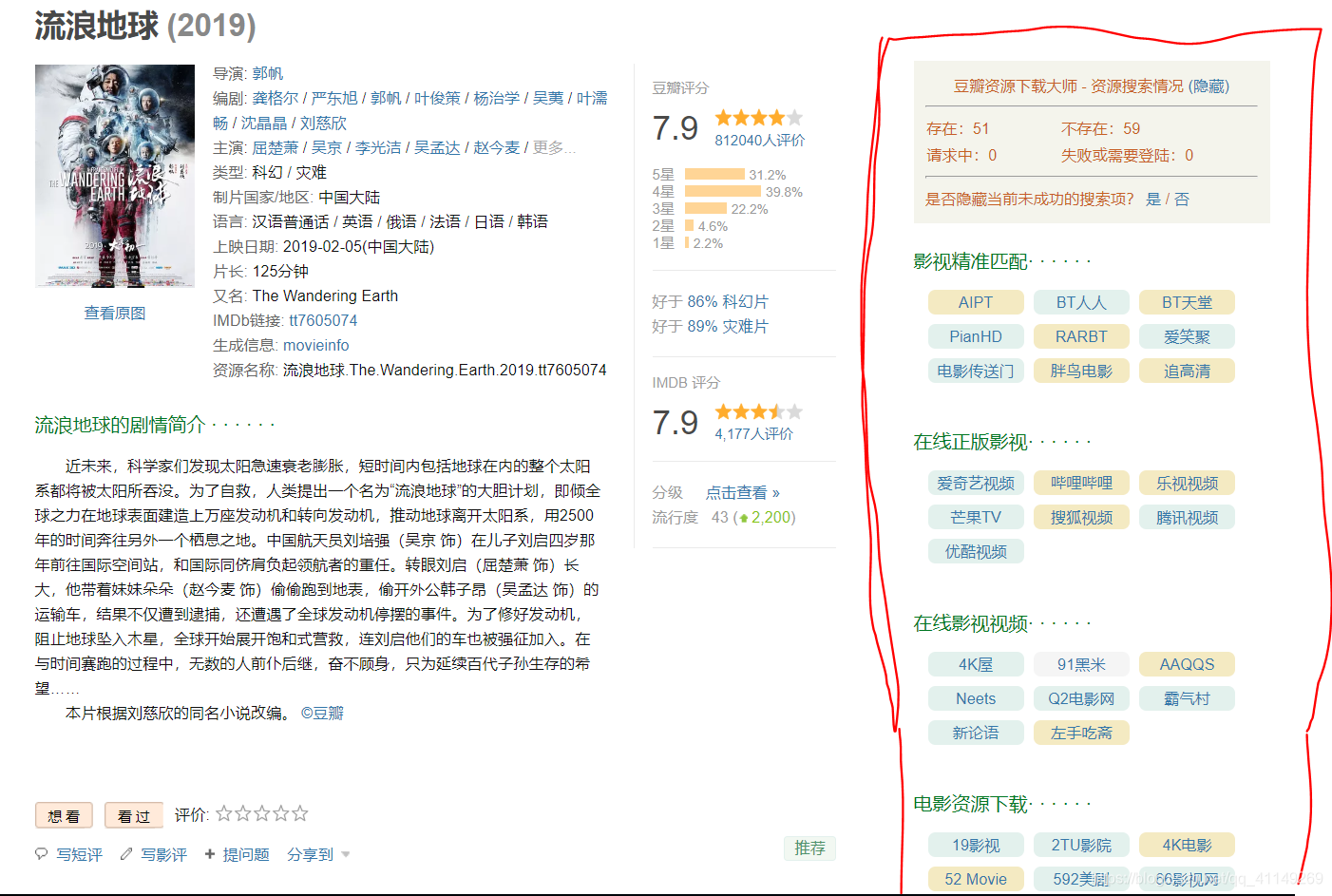
Task: Open the 4K电影 download tag
Action: click(1187, 845)
